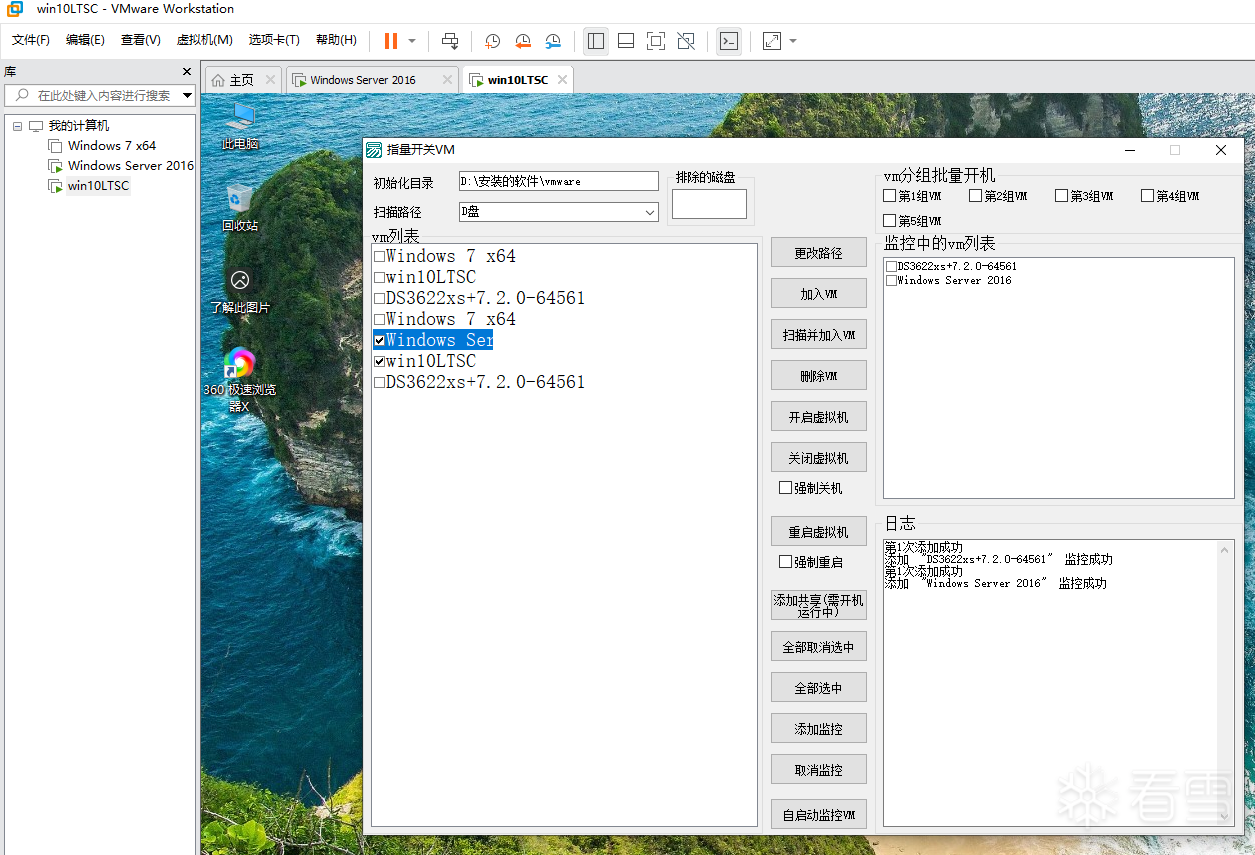Click the orange Suspend VM pause icon
Image resolution: width=1255 pixels, height=855 pixels.
[x=391, y=41]
